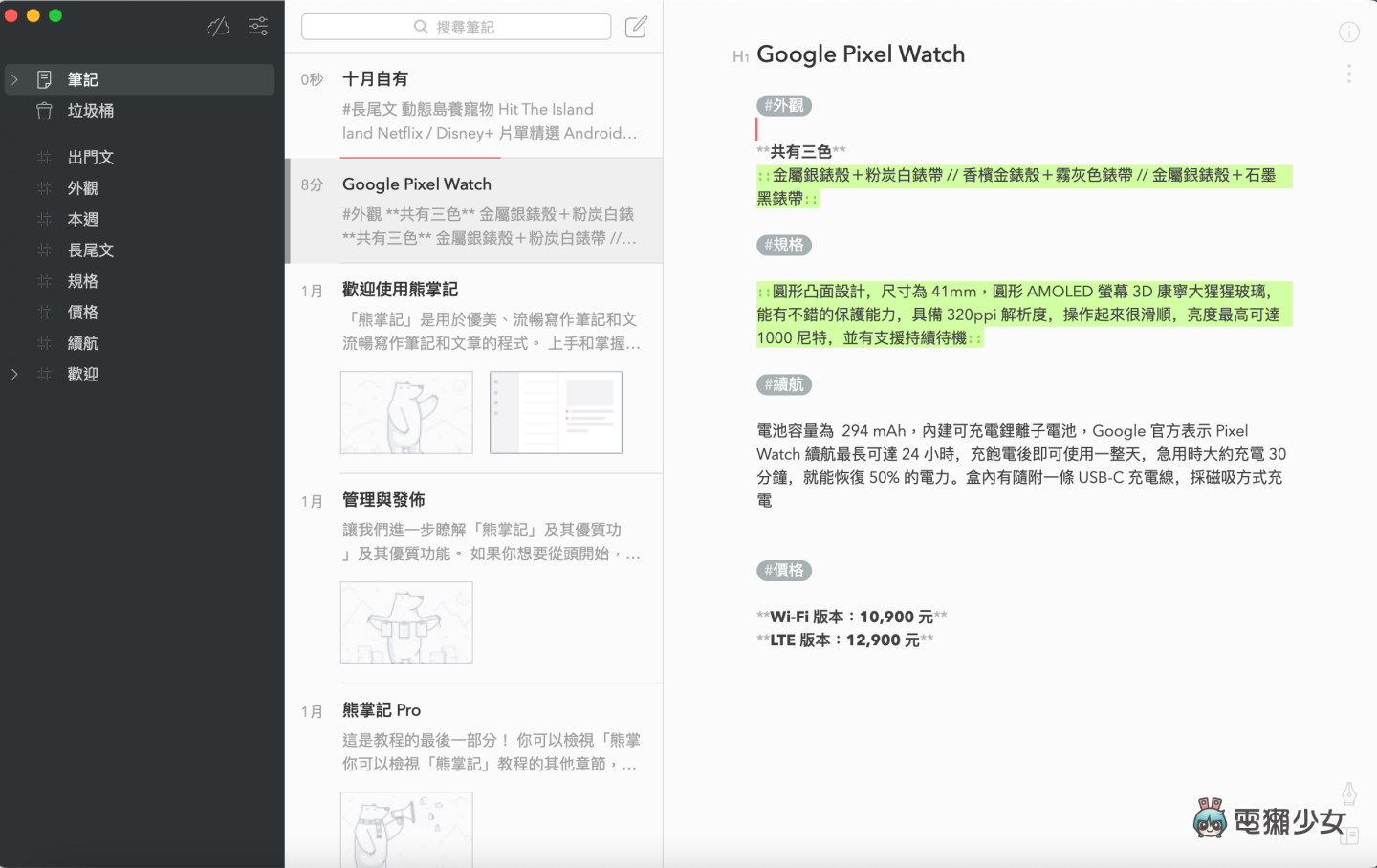
Task: Open the preferences sliders icon
Action: point(258,27)
